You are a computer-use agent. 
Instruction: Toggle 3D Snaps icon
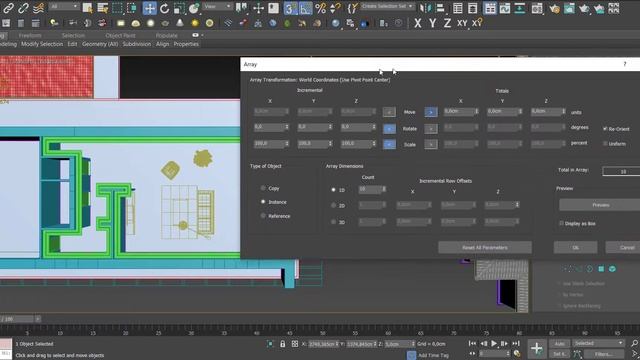pyautogui.click(x=290, y=8)
